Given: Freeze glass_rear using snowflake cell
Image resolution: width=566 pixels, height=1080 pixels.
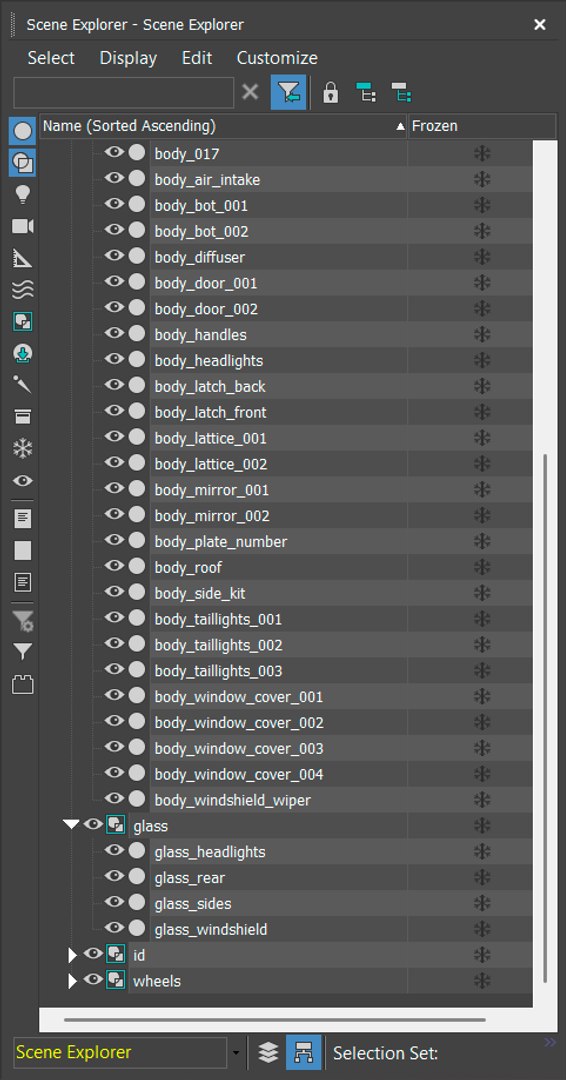Looking at the screenshot, I should click(x=482, y=878).
